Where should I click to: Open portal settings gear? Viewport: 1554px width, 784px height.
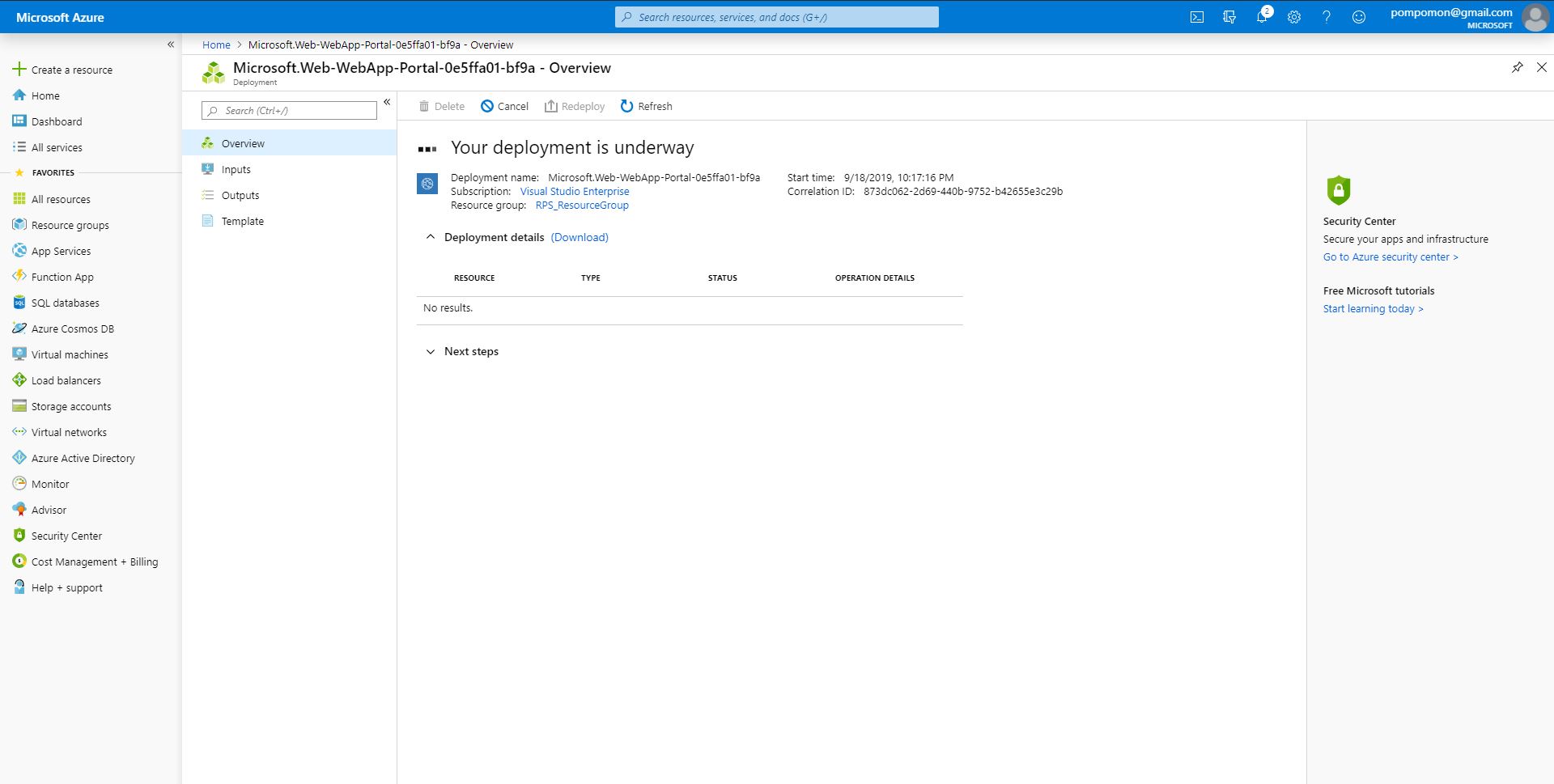click(x=1294, y=17)
